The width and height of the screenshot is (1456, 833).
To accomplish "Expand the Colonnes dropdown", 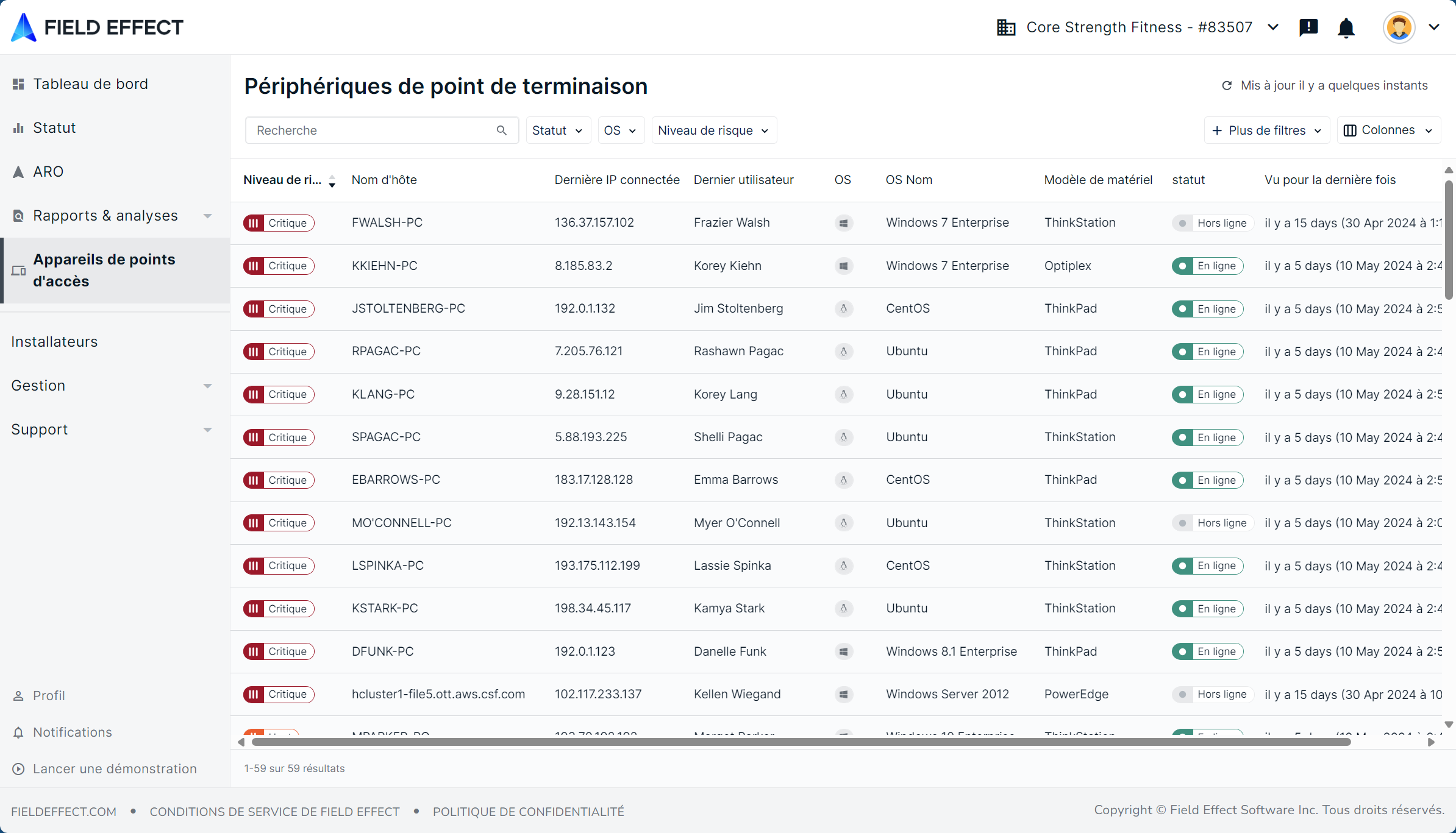I will (1388, 130).
